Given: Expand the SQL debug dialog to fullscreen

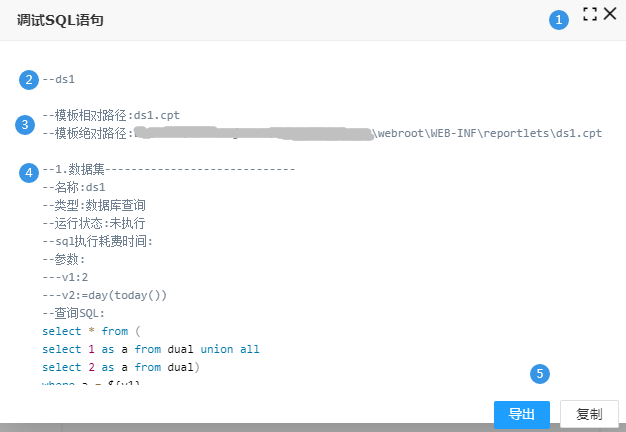Looking at the screenshot, I should (x=590, y=15).
